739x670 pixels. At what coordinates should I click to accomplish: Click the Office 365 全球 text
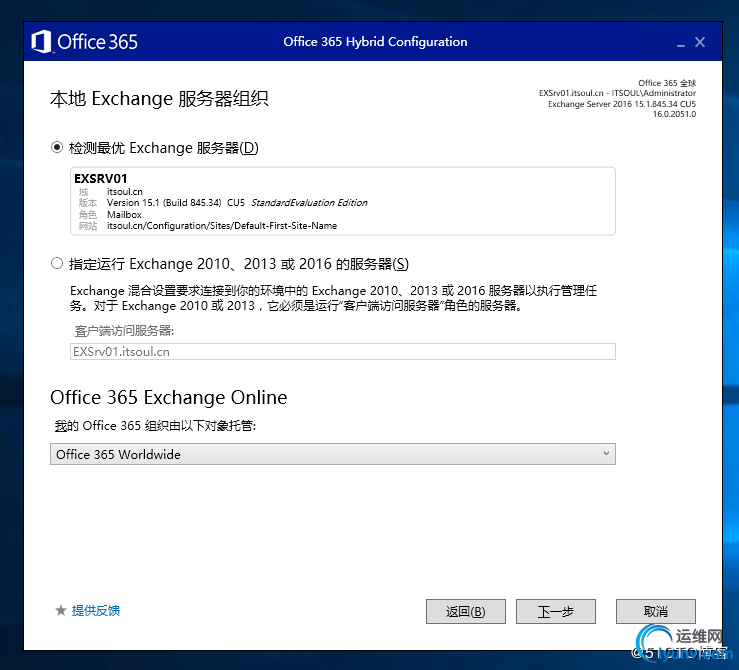pyautogui.click(x=667, y=83)
